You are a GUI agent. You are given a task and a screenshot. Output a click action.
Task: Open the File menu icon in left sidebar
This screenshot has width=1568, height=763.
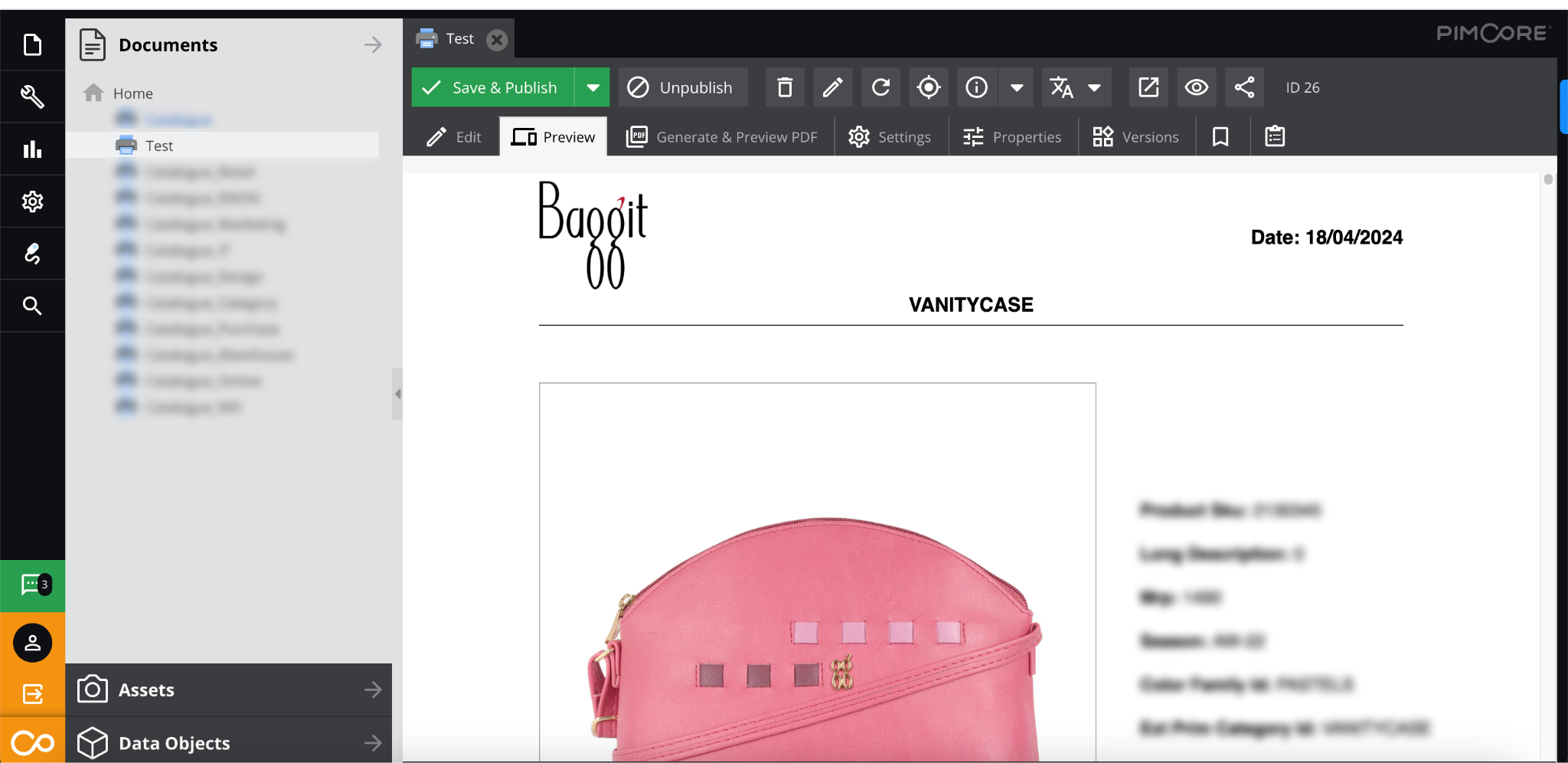(x=32, y=44)
